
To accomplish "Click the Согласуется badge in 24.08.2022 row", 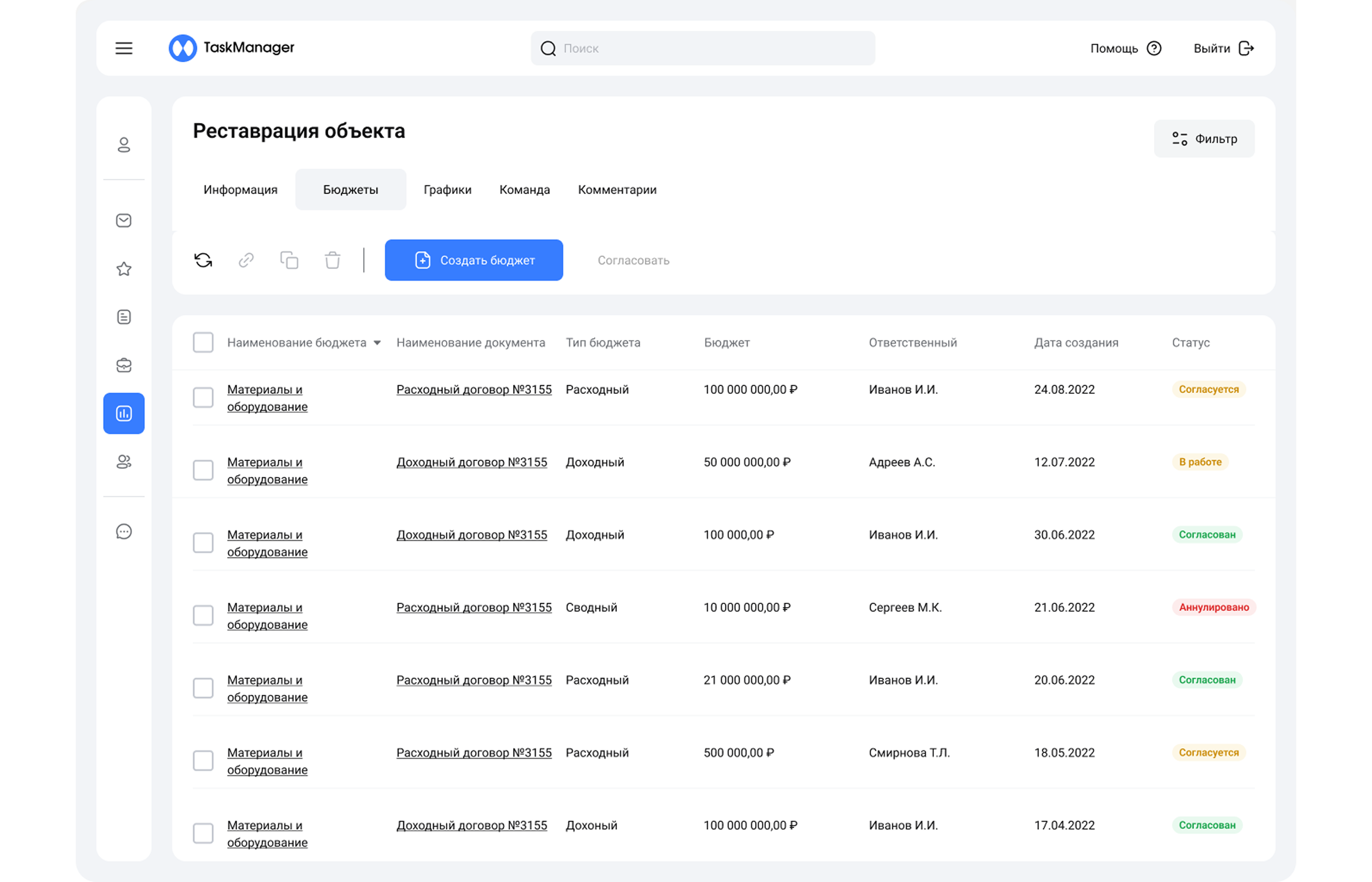I will pos(1208,389).
